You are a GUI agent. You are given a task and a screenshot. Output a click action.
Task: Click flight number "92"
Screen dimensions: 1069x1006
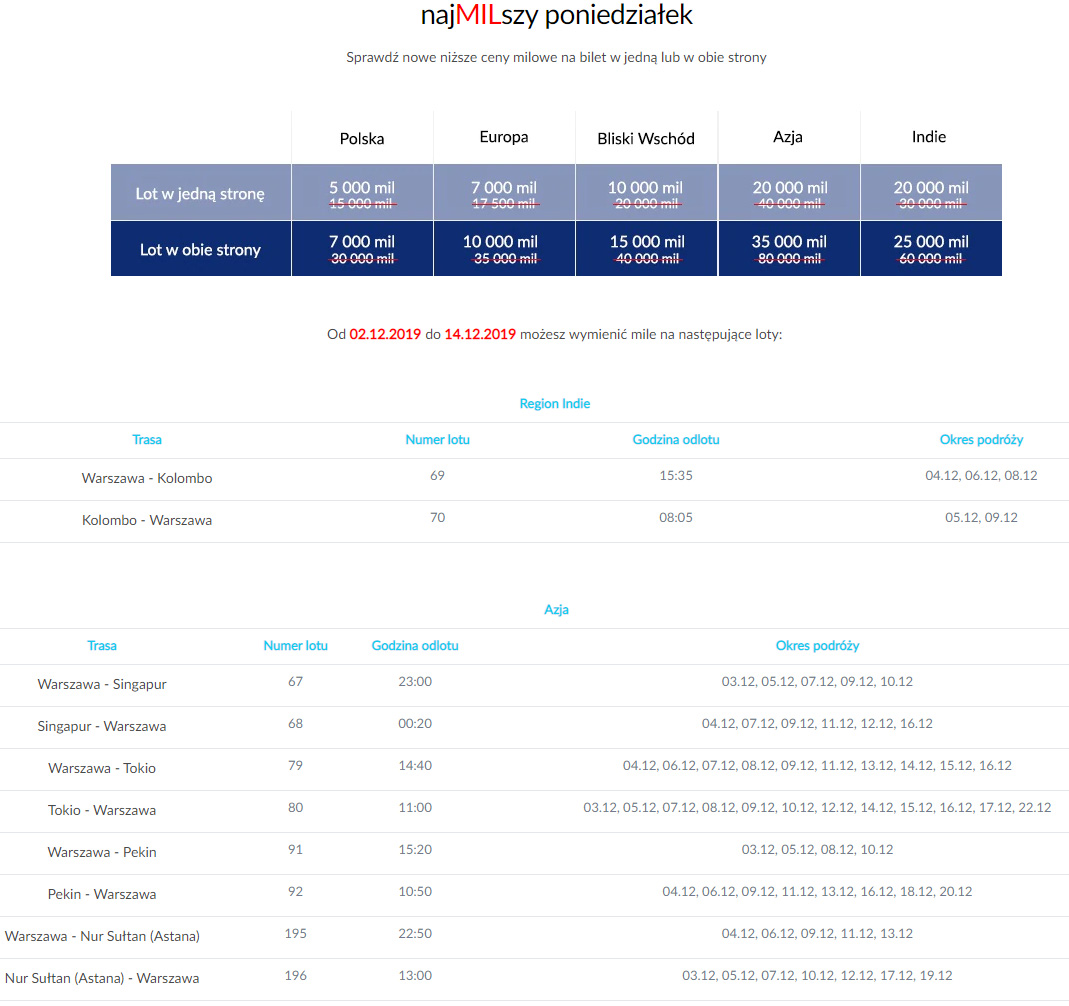point(295,891)
